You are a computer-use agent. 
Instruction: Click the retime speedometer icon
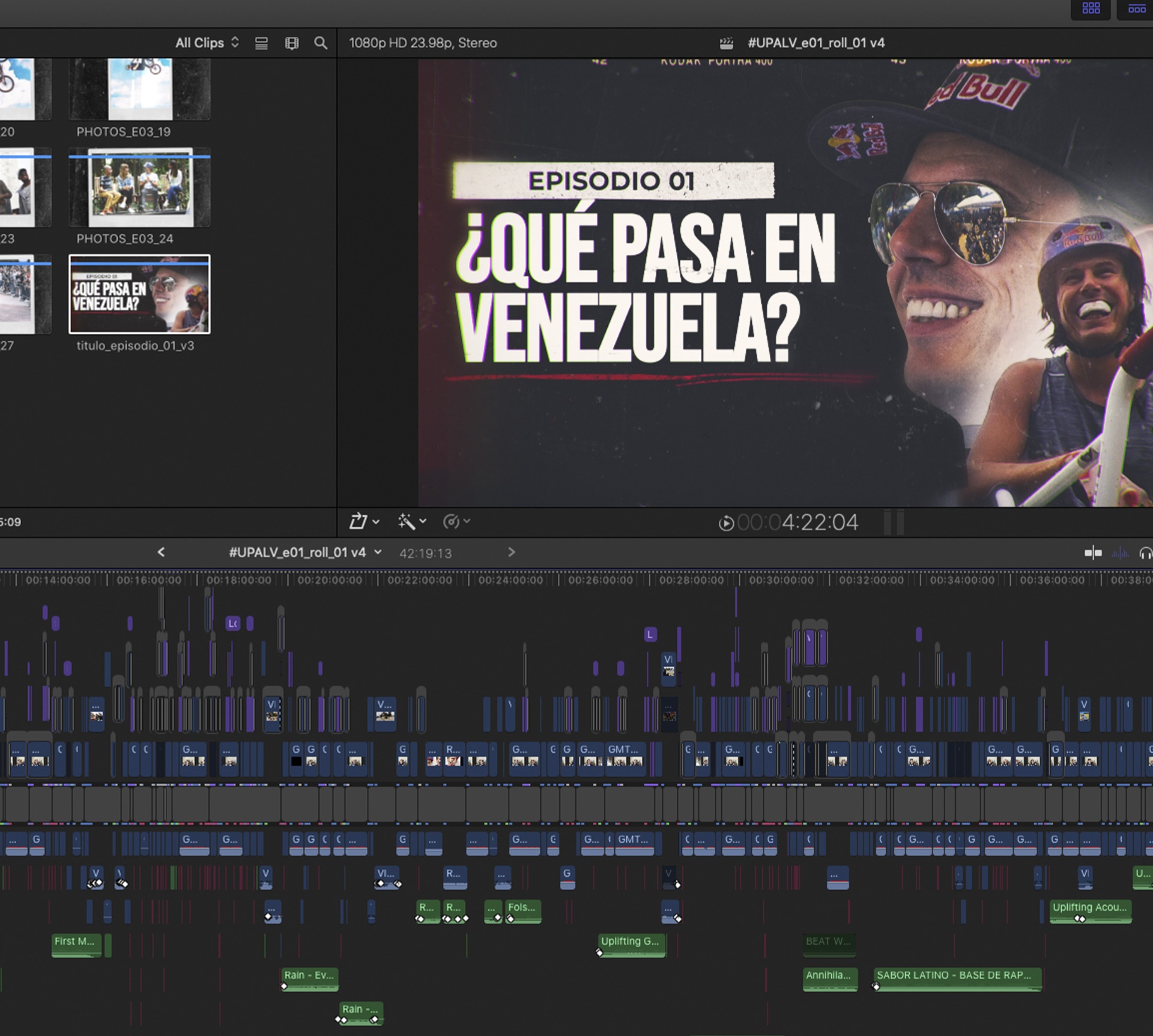coord(450,521)
